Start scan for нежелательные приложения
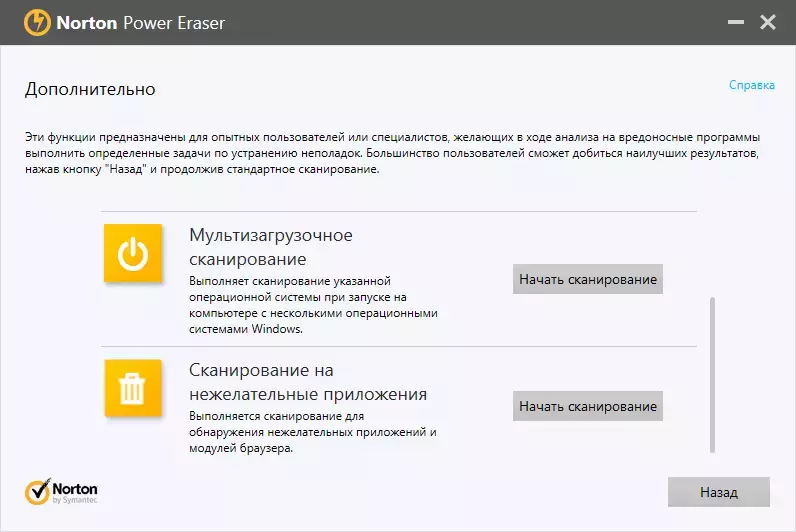This screenshot has height=532, width=796. pos(588,406)
